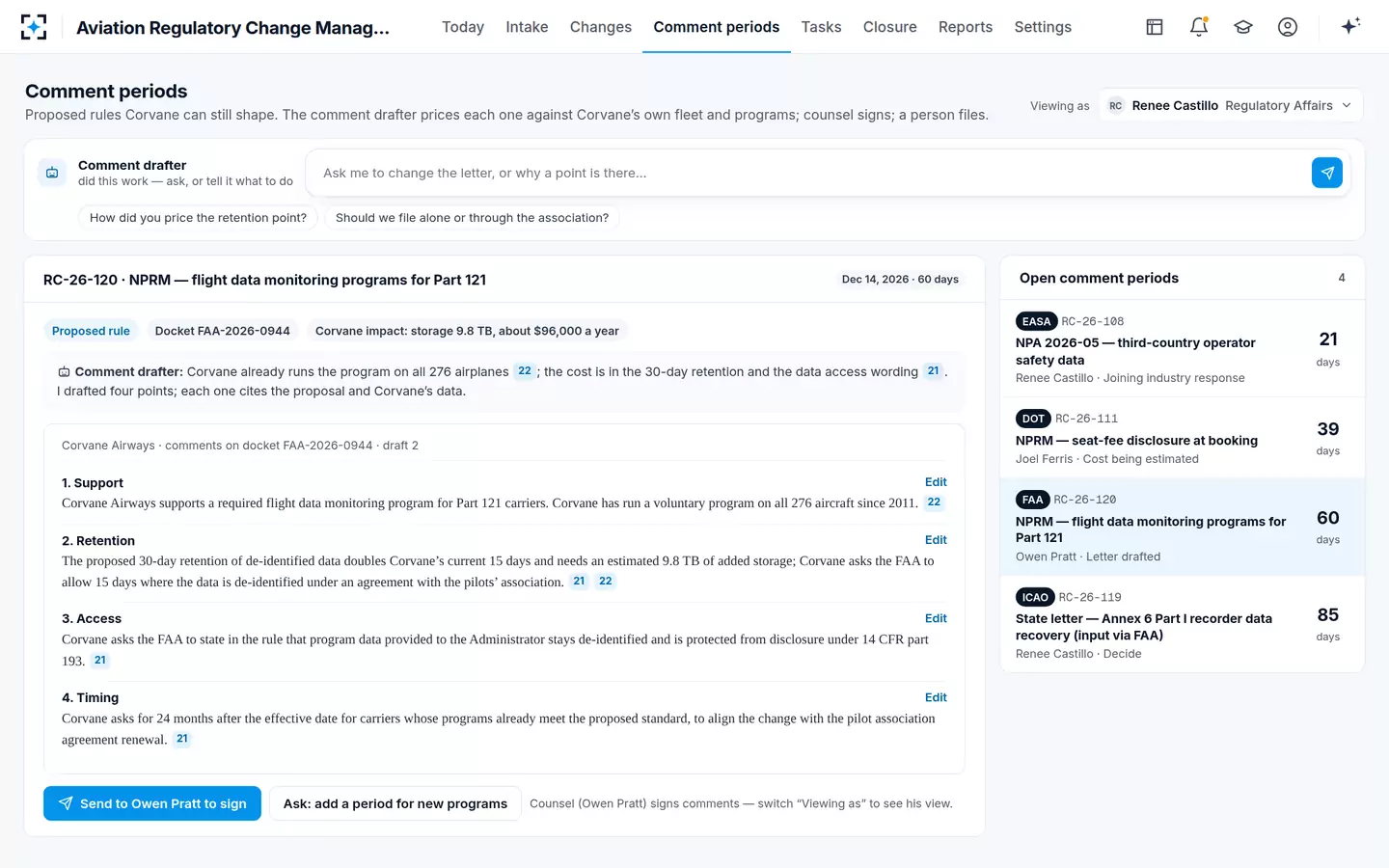Open the Settings tab

[x=1043, y=27]
